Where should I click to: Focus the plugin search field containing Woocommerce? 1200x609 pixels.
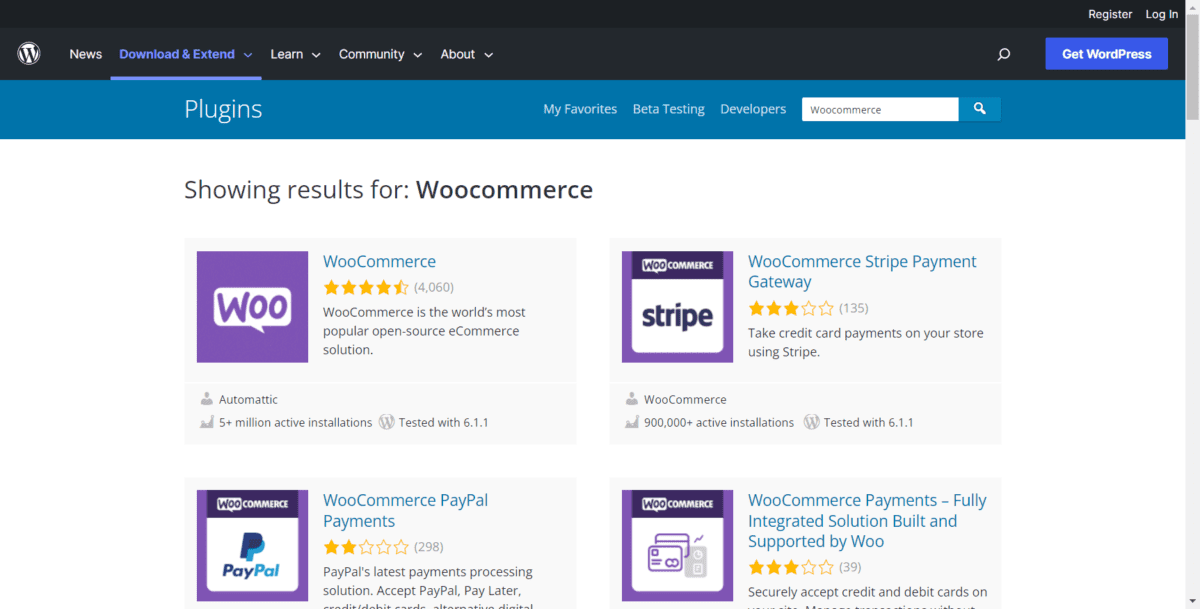pos(880,109)
